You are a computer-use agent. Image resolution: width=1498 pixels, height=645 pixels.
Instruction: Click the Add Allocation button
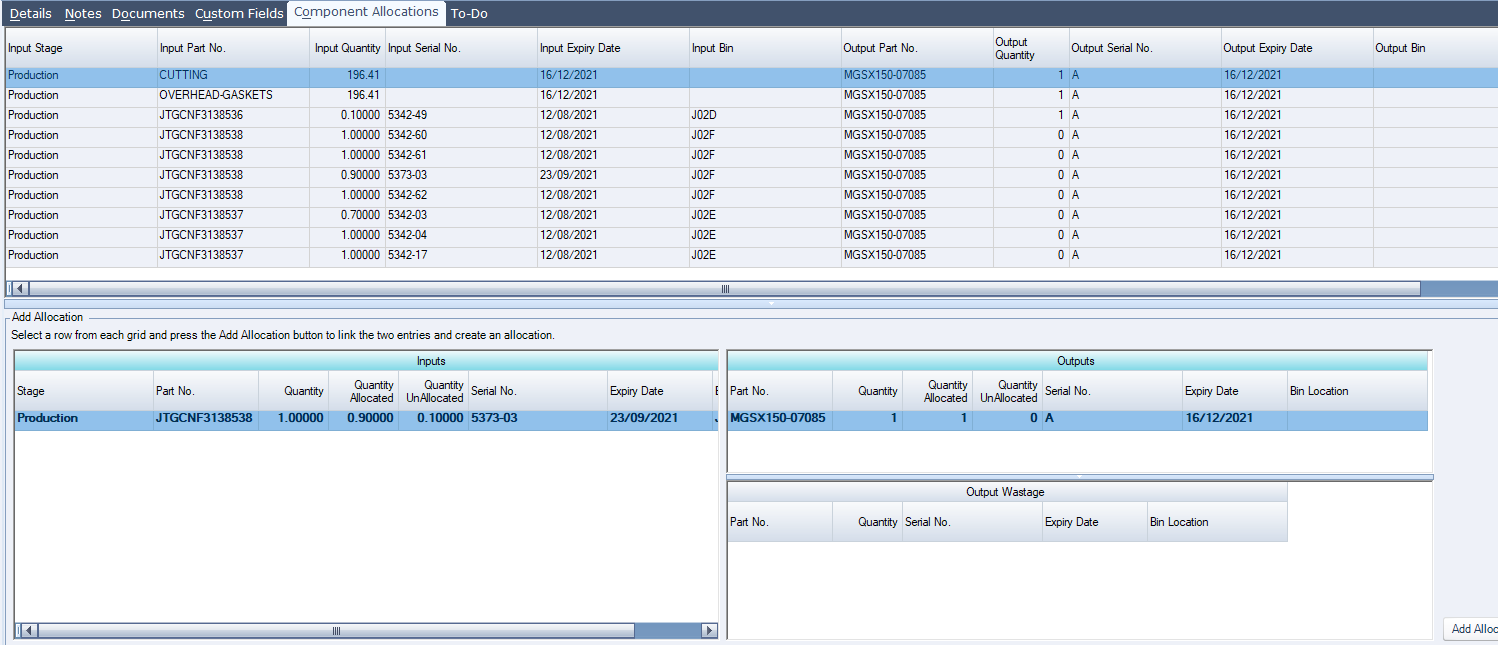point(1472,629)
